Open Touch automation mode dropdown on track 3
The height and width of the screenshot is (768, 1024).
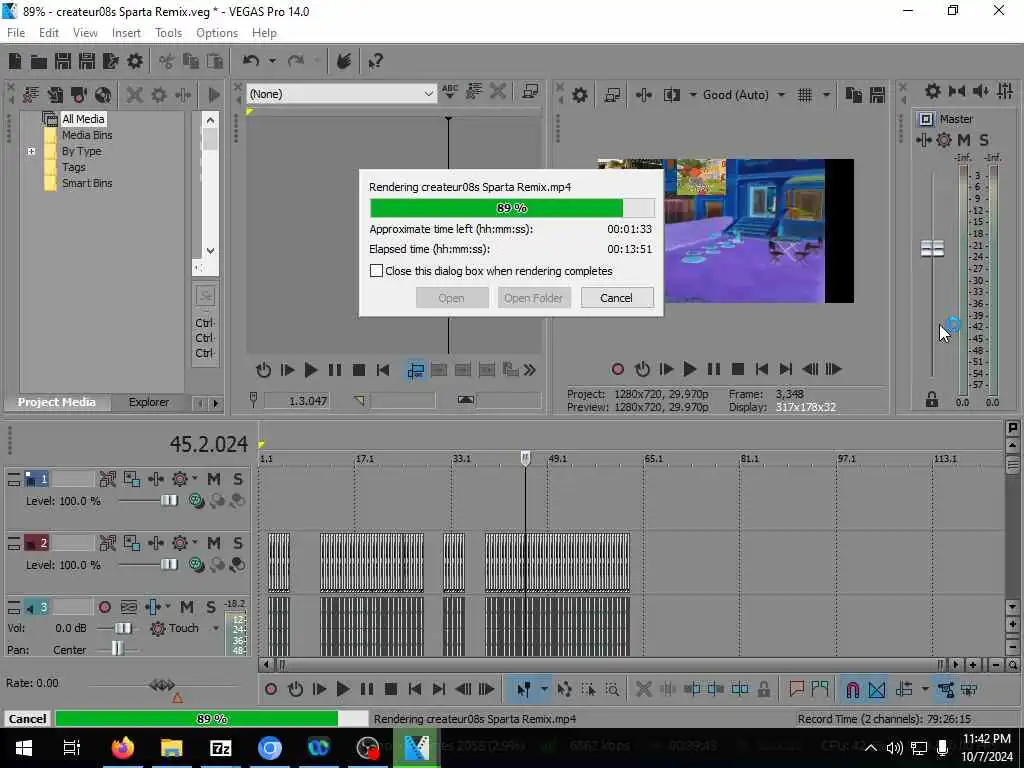(216, 628)
